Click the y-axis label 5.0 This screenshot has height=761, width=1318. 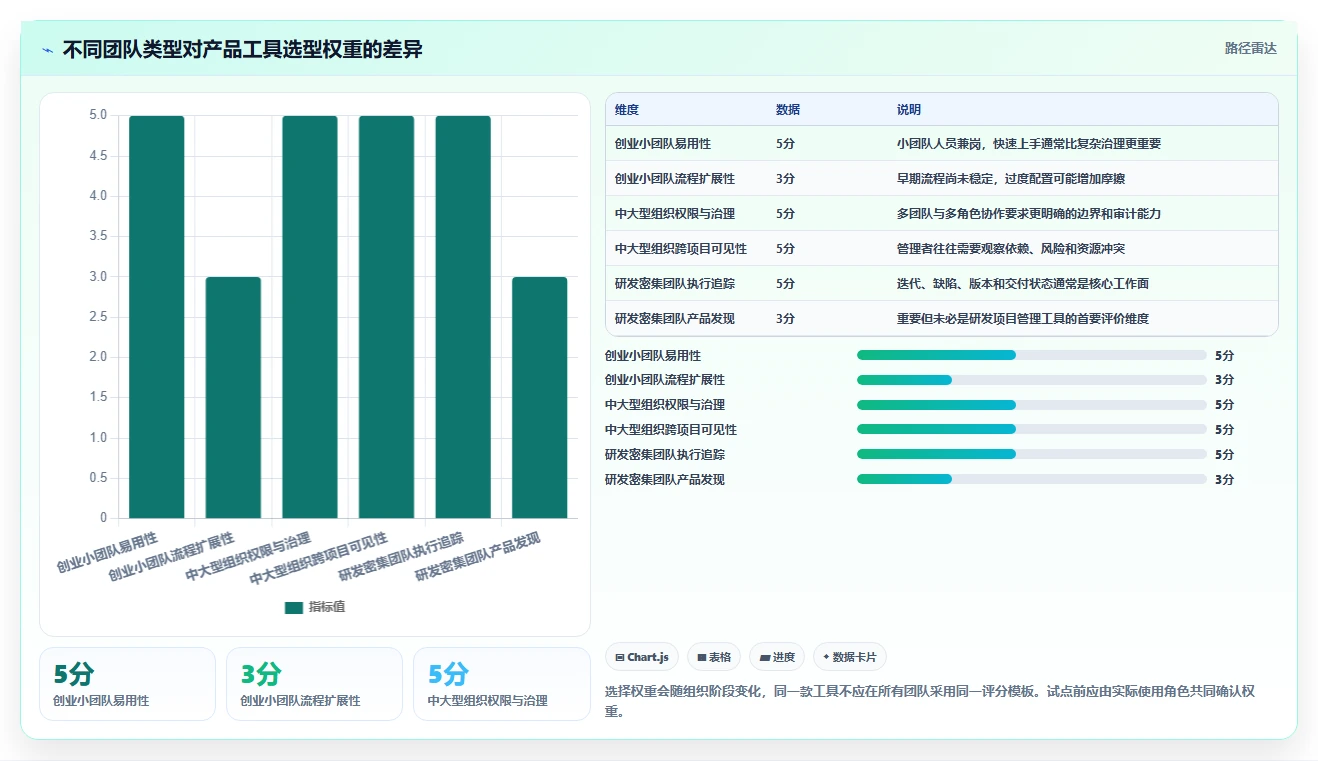98,115
